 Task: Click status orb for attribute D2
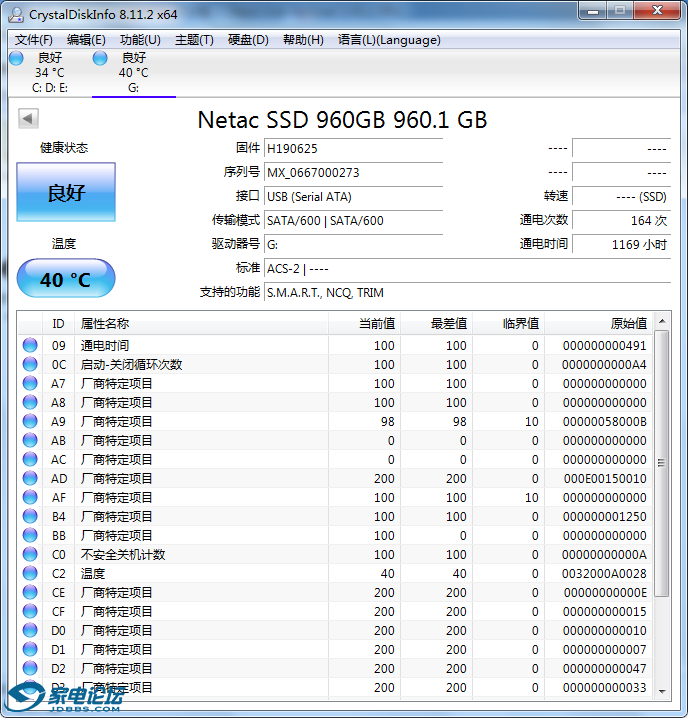[x=30, y=669]
